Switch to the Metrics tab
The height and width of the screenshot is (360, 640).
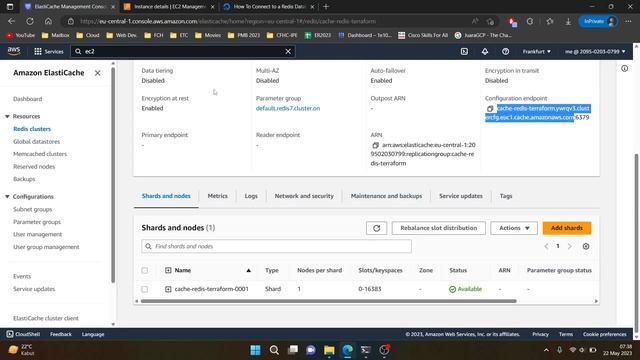[218, 196]
